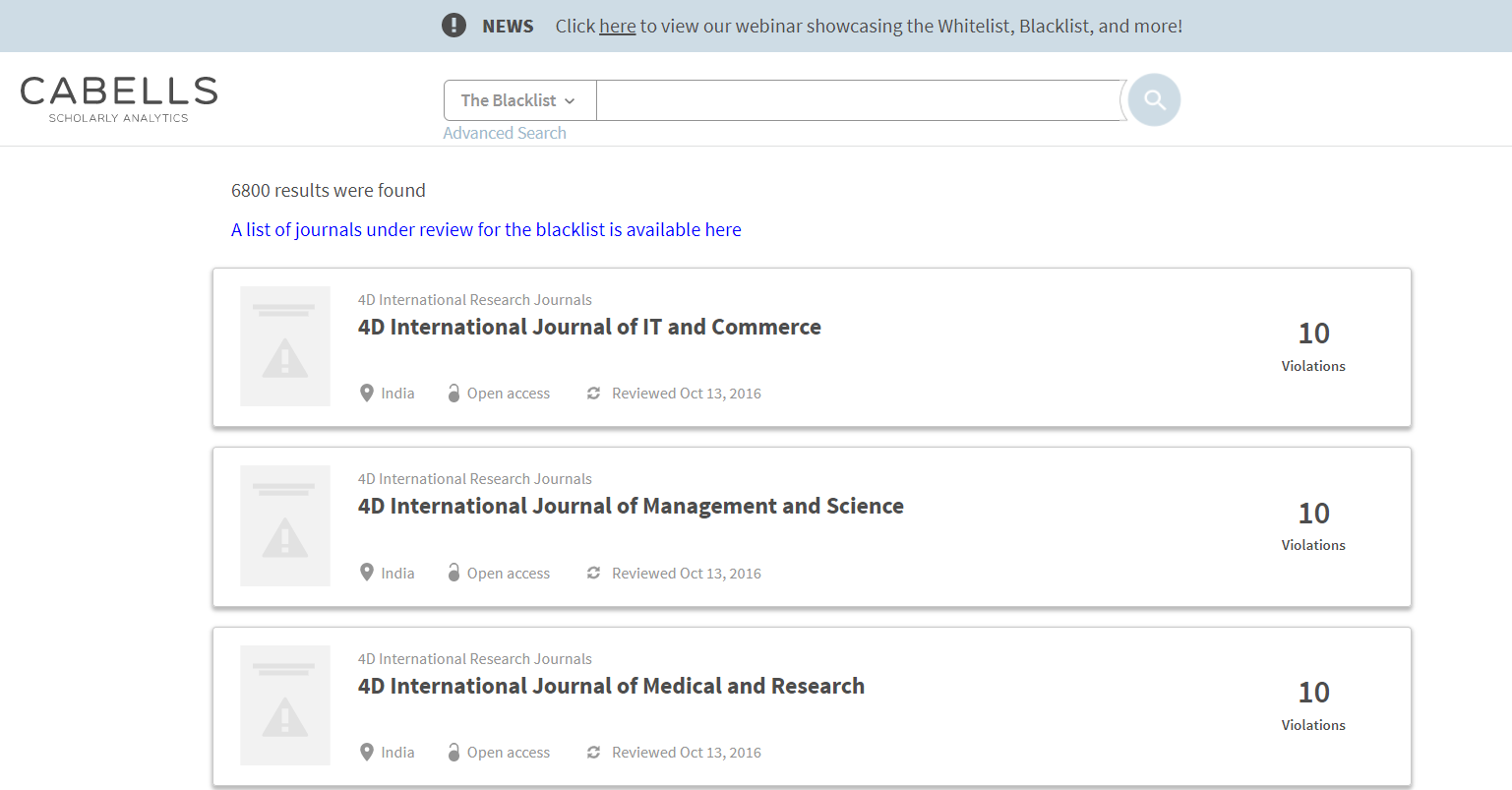Click 10 Violations count for Management and Science
This screenshot has height=790, width=1512.
[x=1313, y=525]
